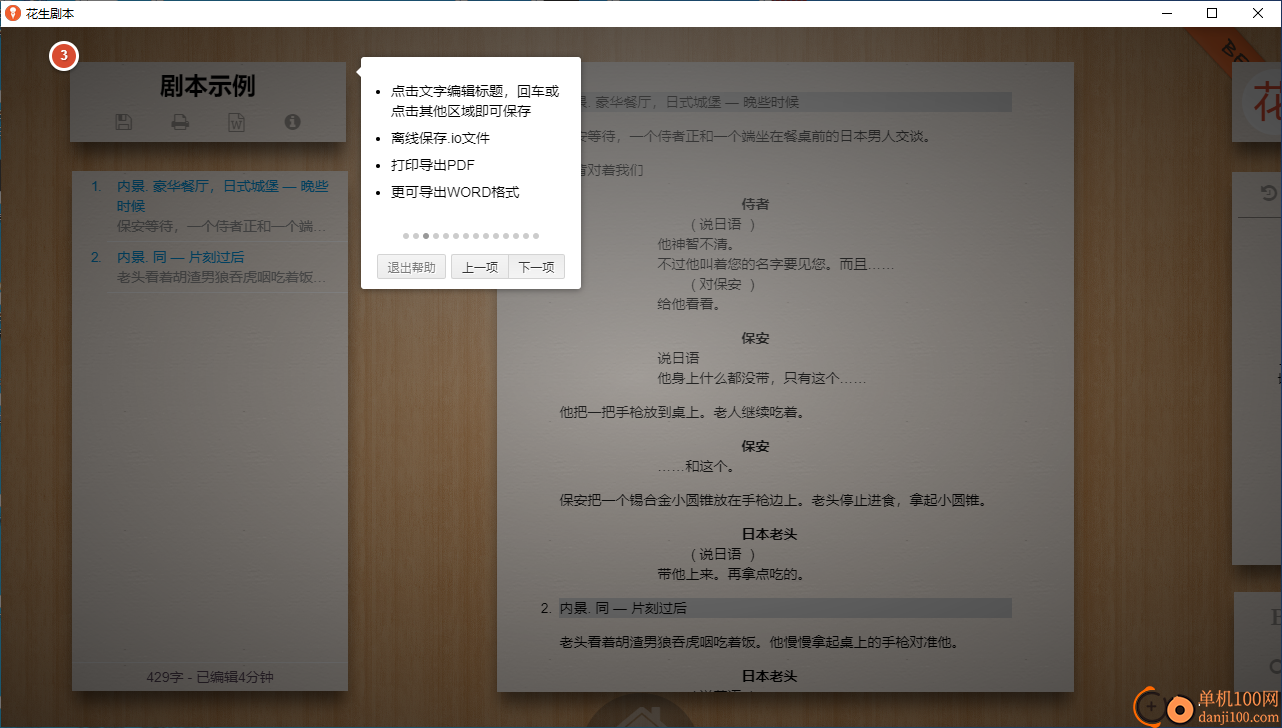Viewport: 1282px width, 728px height.
Task: Click the line 不过他叫着您的名字要见您。而且……
Action: 775,265
